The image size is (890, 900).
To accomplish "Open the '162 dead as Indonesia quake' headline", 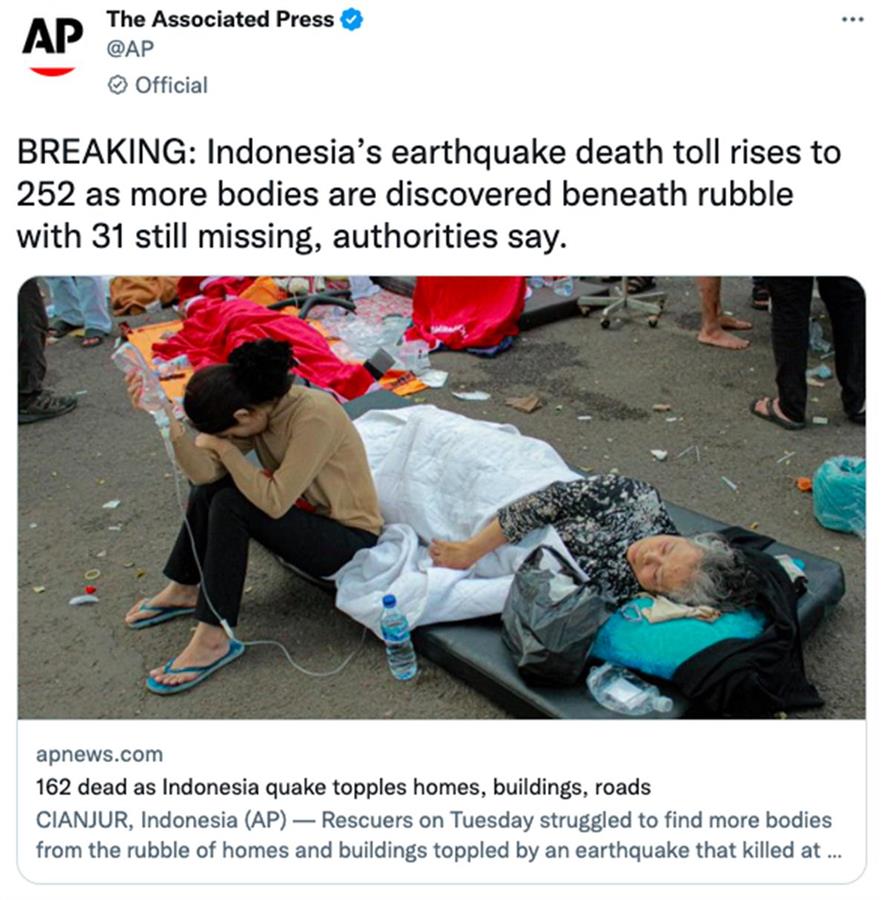I will (343, 787).
